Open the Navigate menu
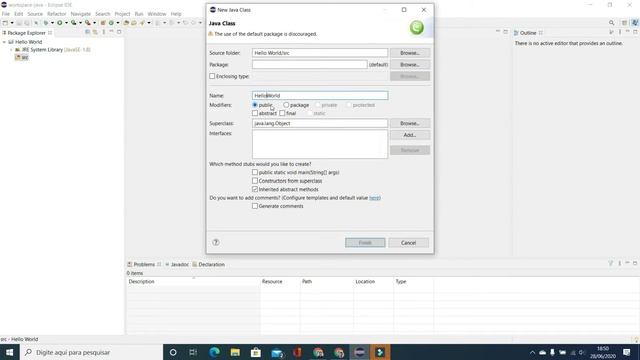The height and width of the screenshot is (360, 640). (x=80, y=14)
